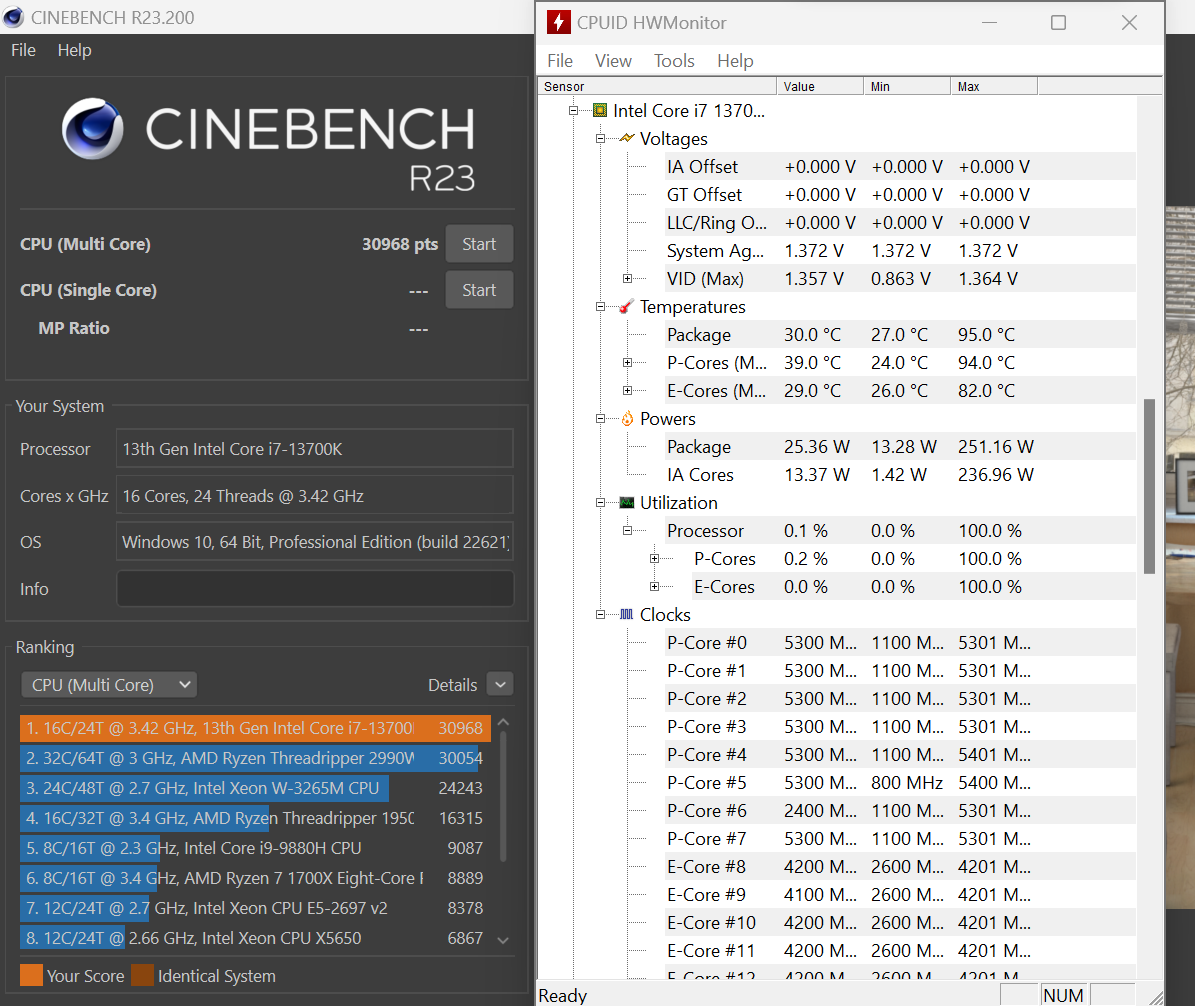Click the Processor field showing i7-13700K

[315, 449]
